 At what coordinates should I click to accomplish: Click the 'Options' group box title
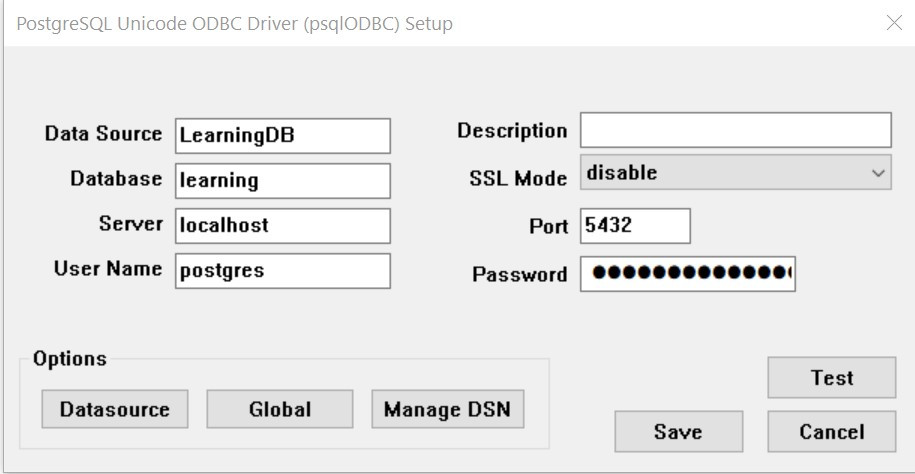click(x=70, y=358)
